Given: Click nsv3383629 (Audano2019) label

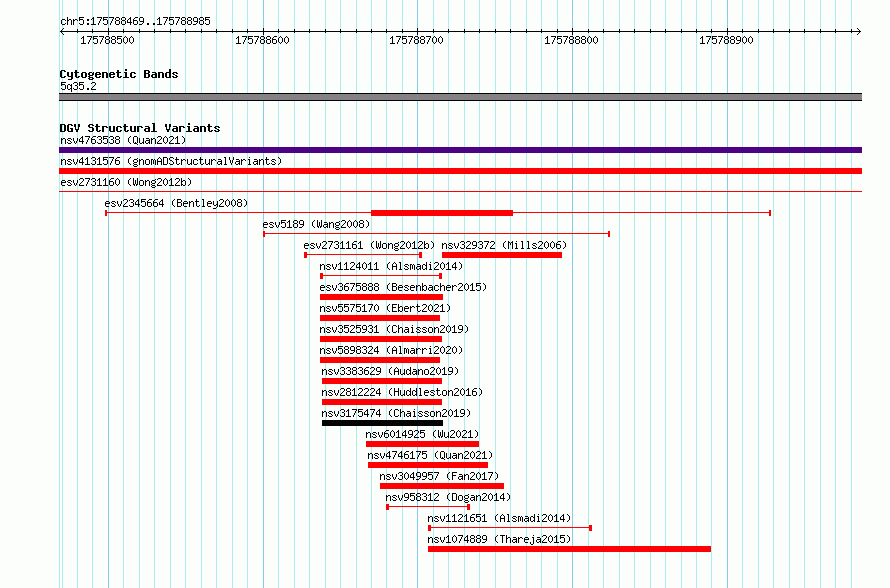Looking at the screenshot, I should 390,371.
